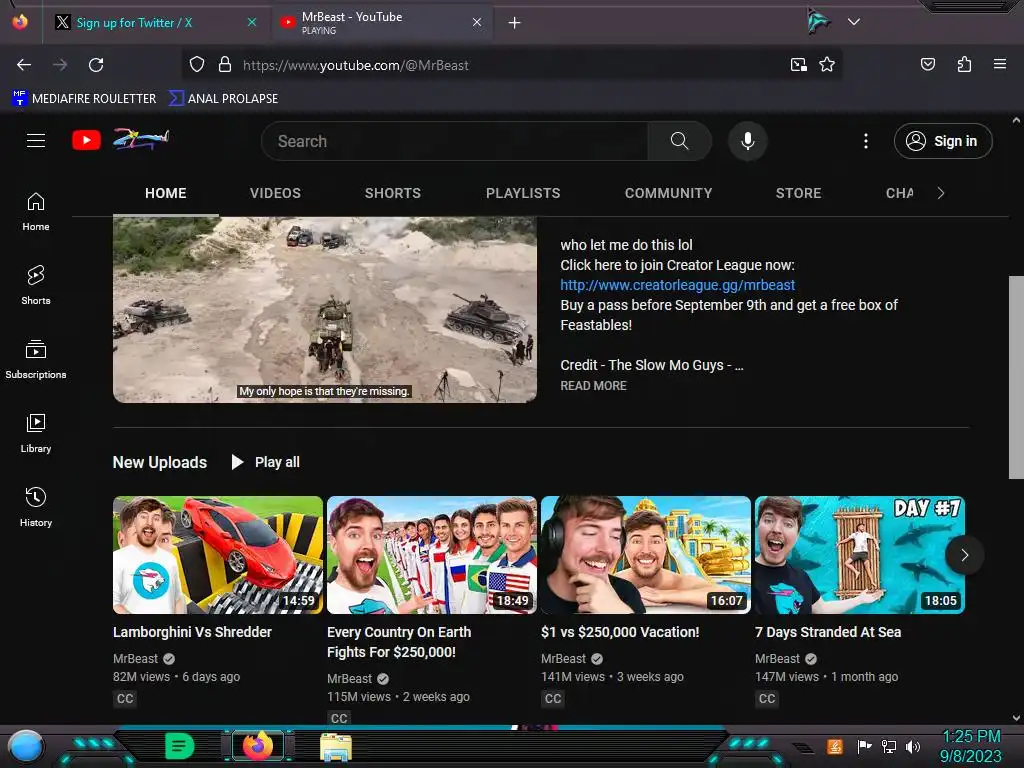The image size is (1024, 768).
Task: Click the Action Center flag tray icon
Action: point(865,746)
